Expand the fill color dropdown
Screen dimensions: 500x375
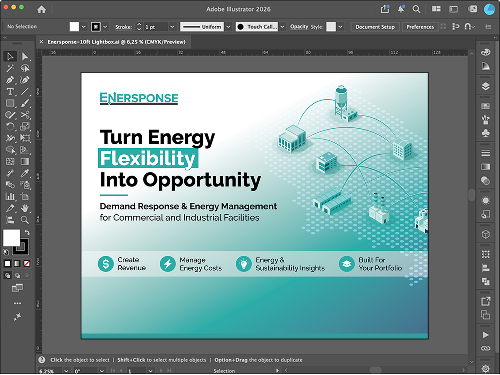(84, 27)
